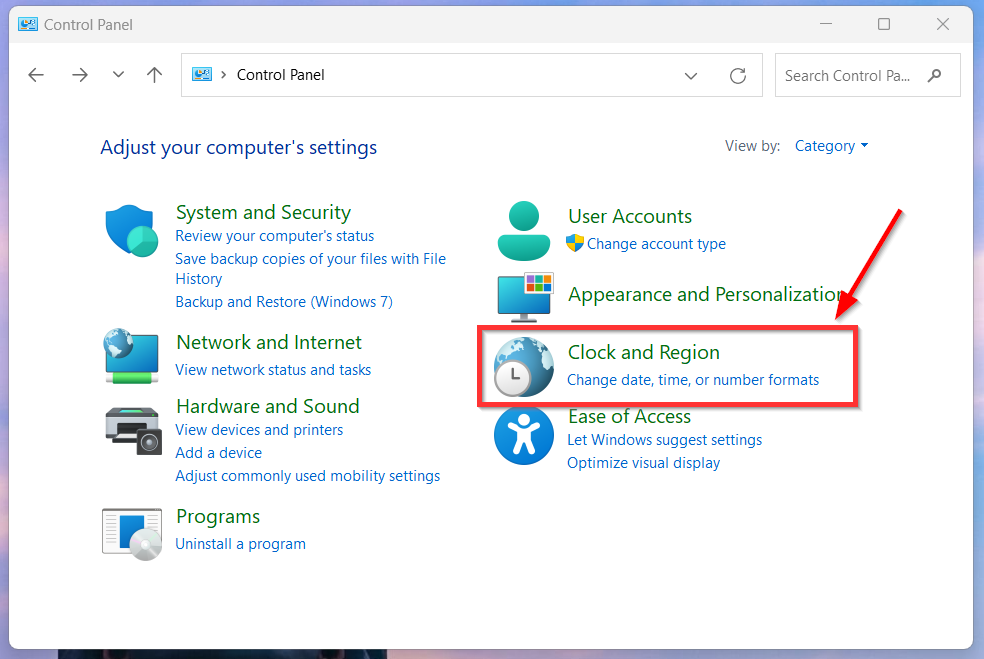Screen dimensions: 984x659
Task: Click the Appearance and Personalization monitor icon
Action: point(525,297)
